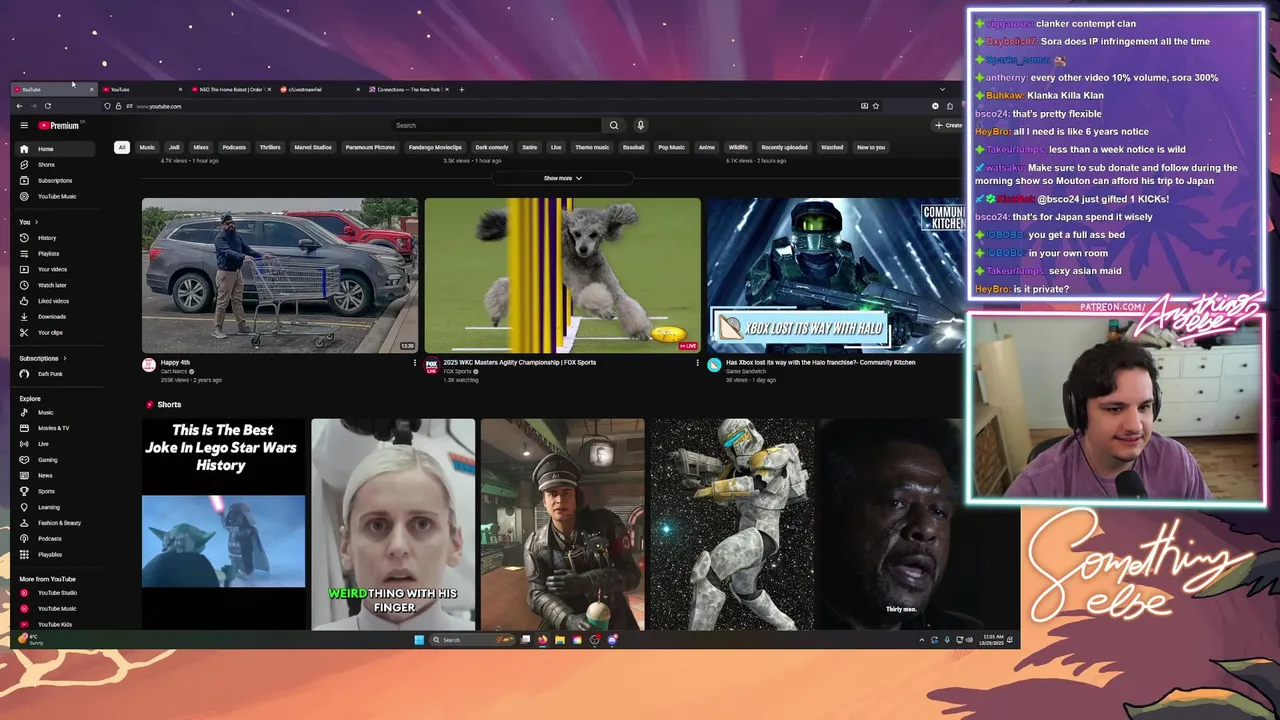Open the Home sidebar item
Screen dimensions: 1280x720
[x=56, y=149]
